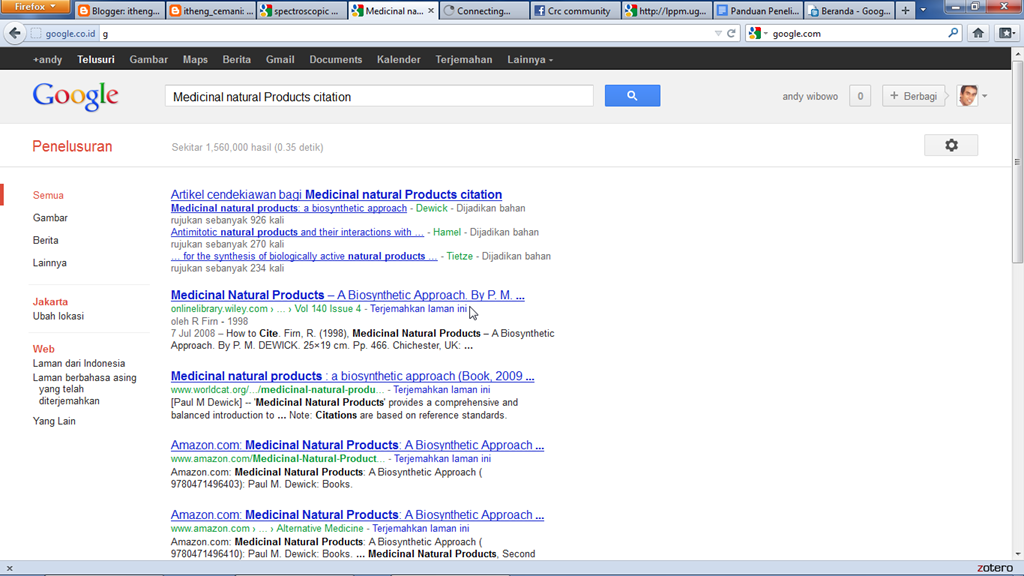Switch to the itheng_cemani tab
The height and width of the screenshot is (576, 1024).
[210, 10]
